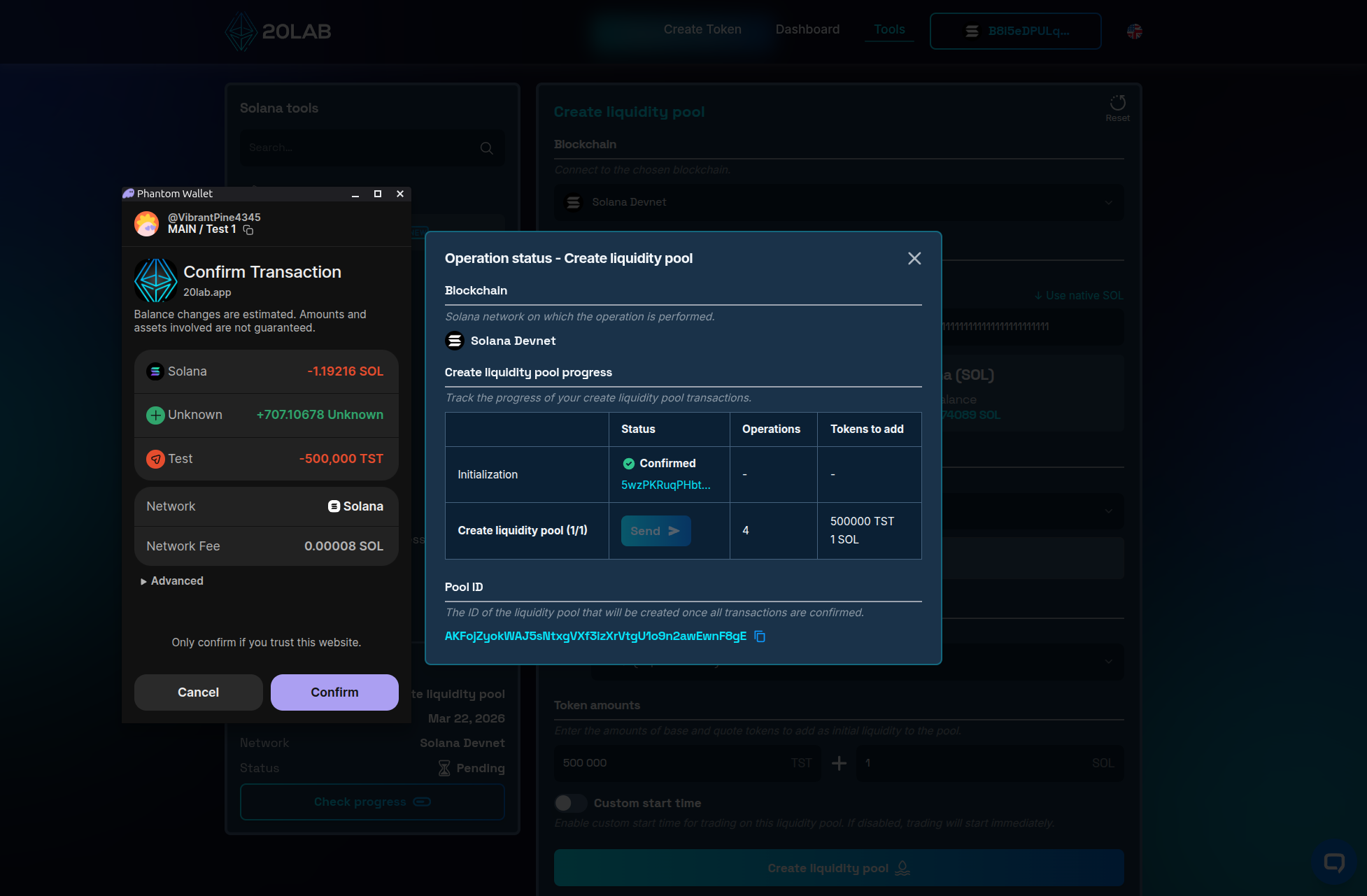Open the B8i5eDPULq... wallet button
This screenshot has height=896, width=1367.
click(x=1015, y=31)
